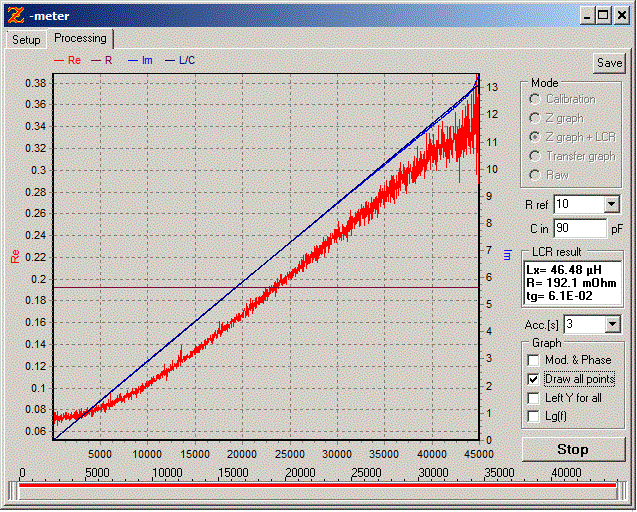Click the red Re axis label on the left
The image size is (637, 512).
pyautogui.click(x=15, y=256)
